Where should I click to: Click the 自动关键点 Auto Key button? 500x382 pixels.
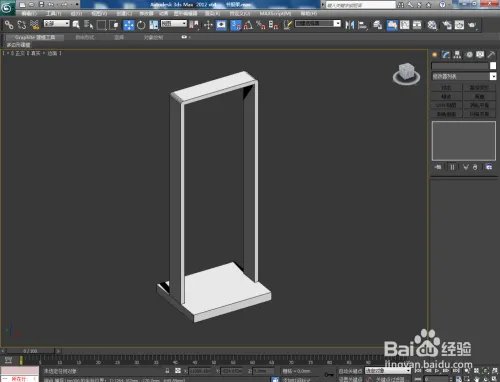point(351,371)
